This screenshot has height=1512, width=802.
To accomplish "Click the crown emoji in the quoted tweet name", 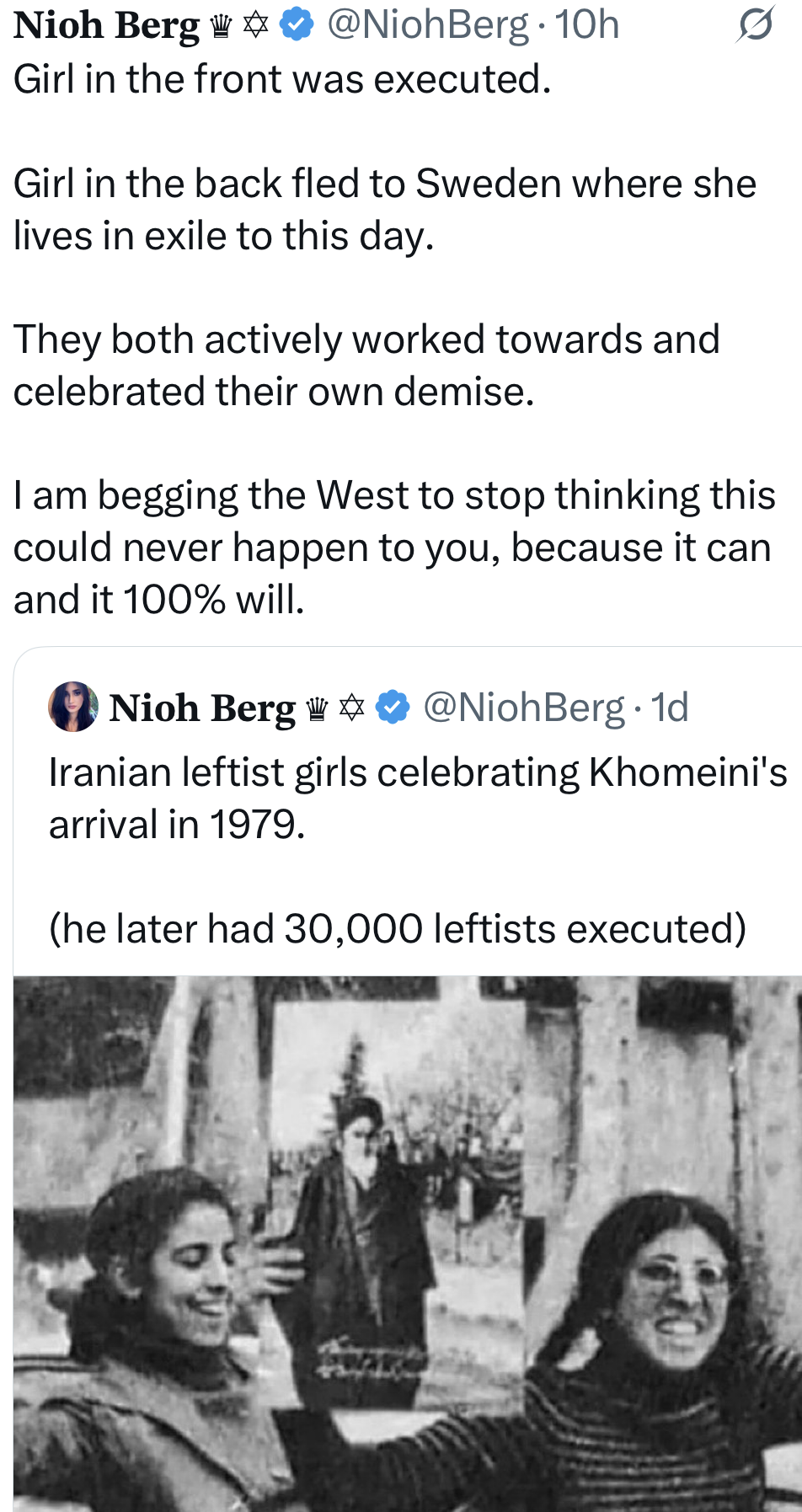I will tap(317, 709).
